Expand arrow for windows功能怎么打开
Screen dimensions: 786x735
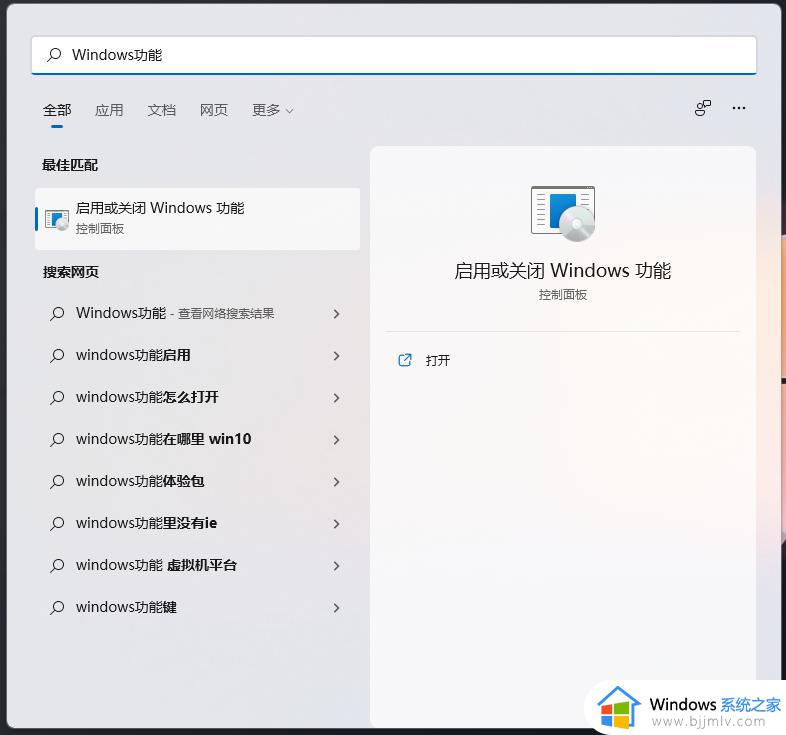click(x=336, y=398)
